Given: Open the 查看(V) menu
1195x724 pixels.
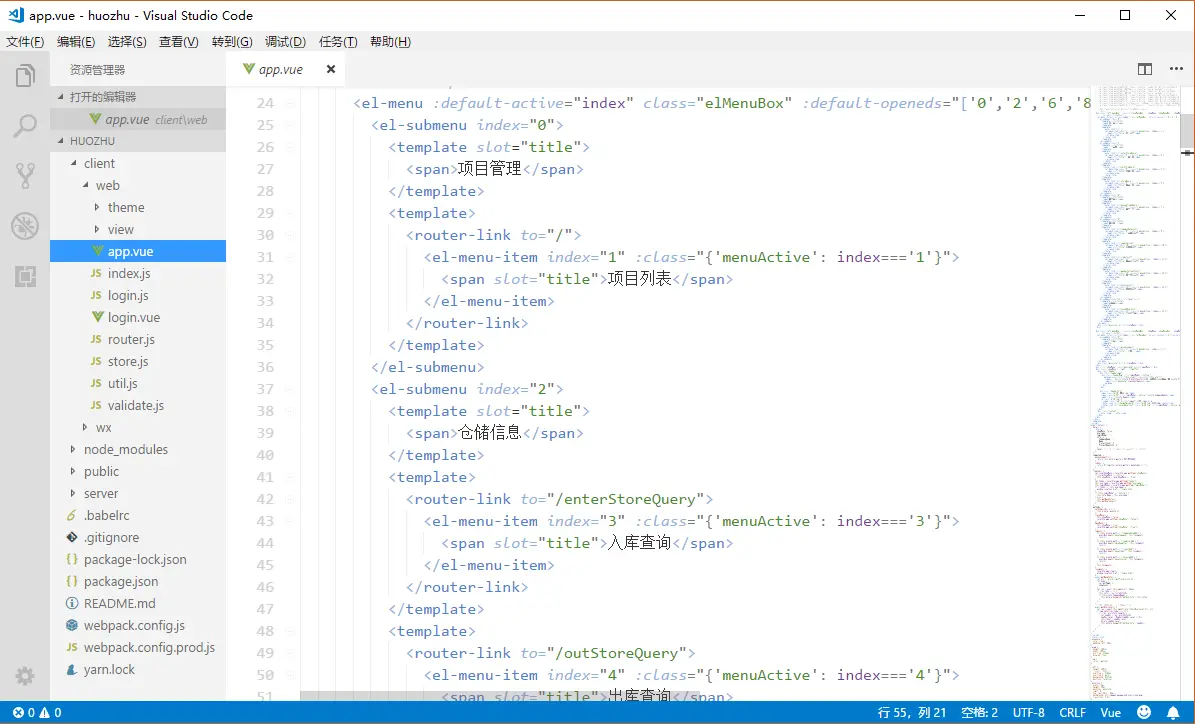Looking at the screenshot, I should (178, 42).
